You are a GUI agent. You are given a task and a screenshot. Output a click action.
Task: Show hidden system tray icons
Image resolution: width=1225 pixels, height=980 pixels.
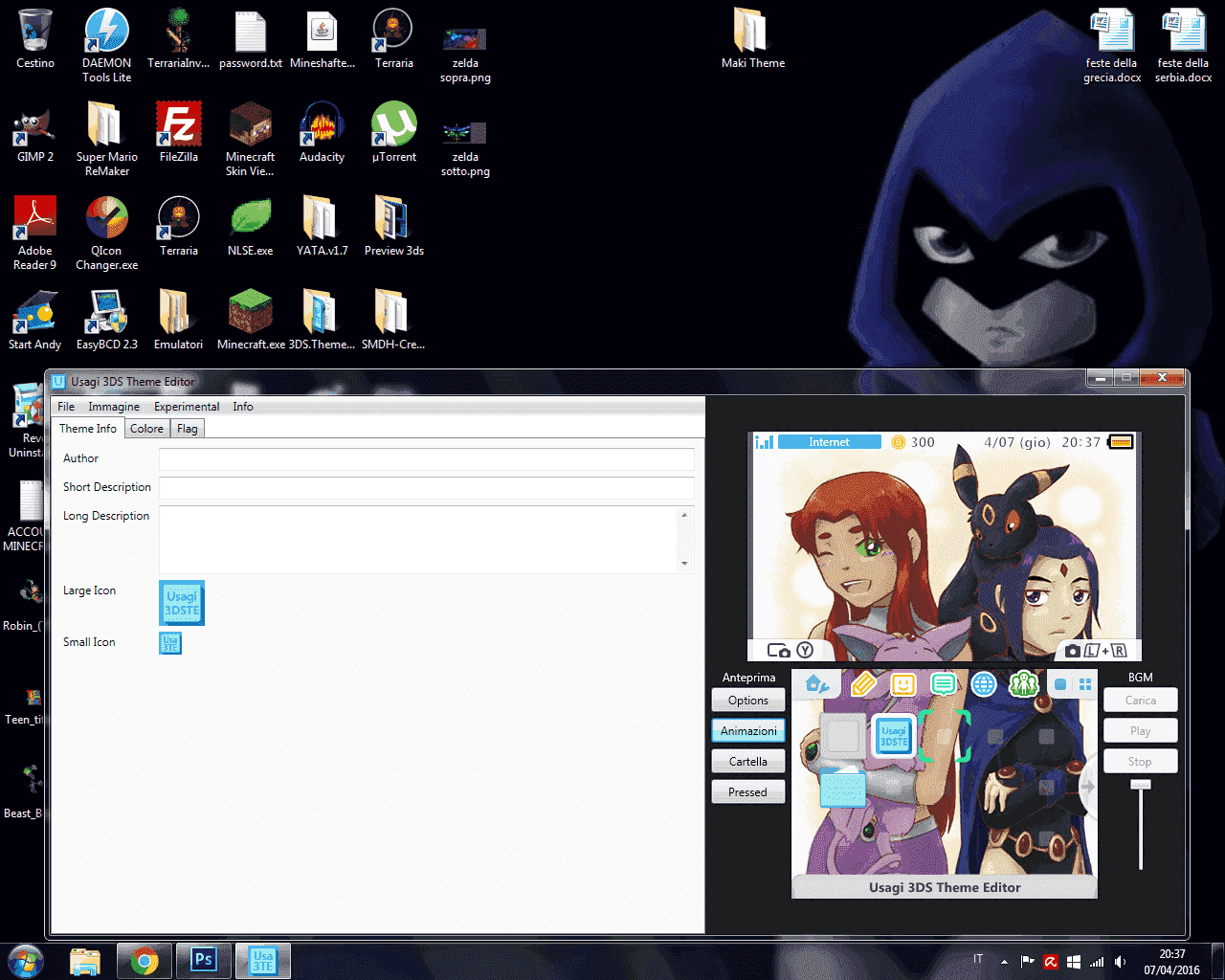tap(1004, 961)
